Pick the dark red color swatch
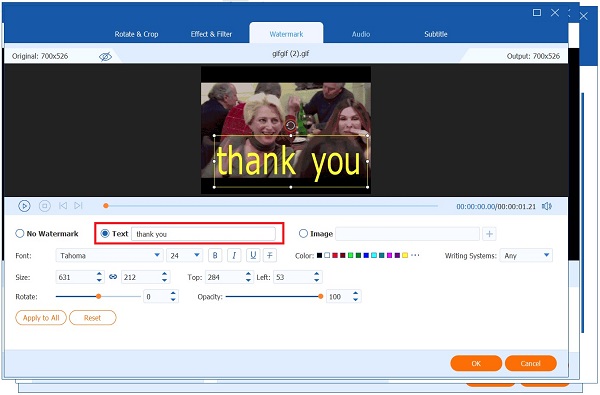The width and height of the screenshot is (600, 395). tap(343, 255)
